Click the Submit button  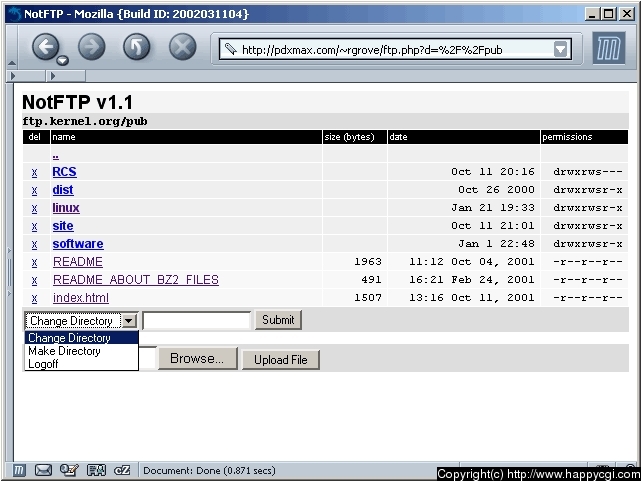click(x=278, y=320)
